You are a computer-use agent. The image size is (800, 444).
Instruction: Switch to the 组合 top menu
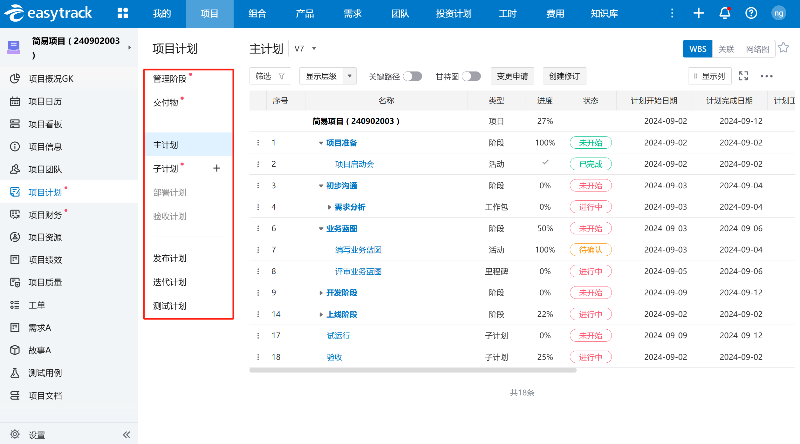tap(257, 14)
